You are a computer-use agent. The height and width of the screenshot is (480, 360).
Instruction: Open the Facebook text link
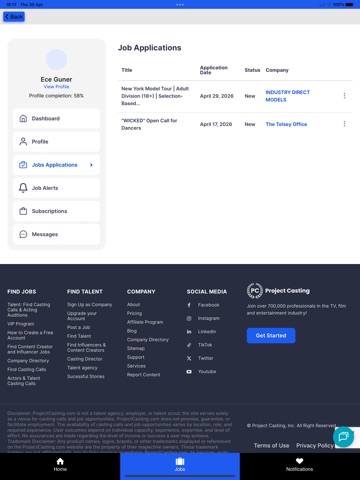point(208,305)
